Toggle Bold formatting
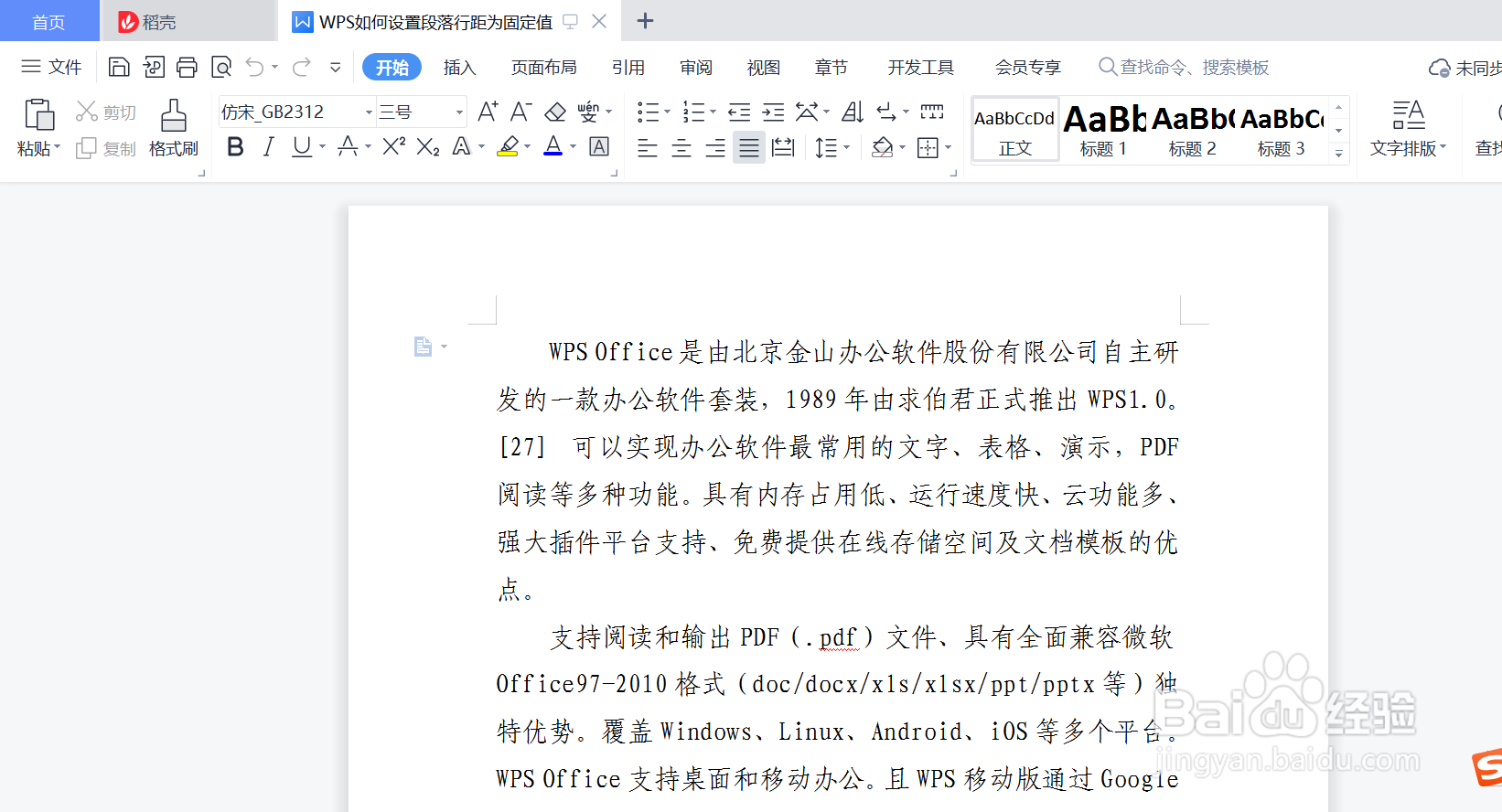The image size is (1502, 812). [235, 146]
